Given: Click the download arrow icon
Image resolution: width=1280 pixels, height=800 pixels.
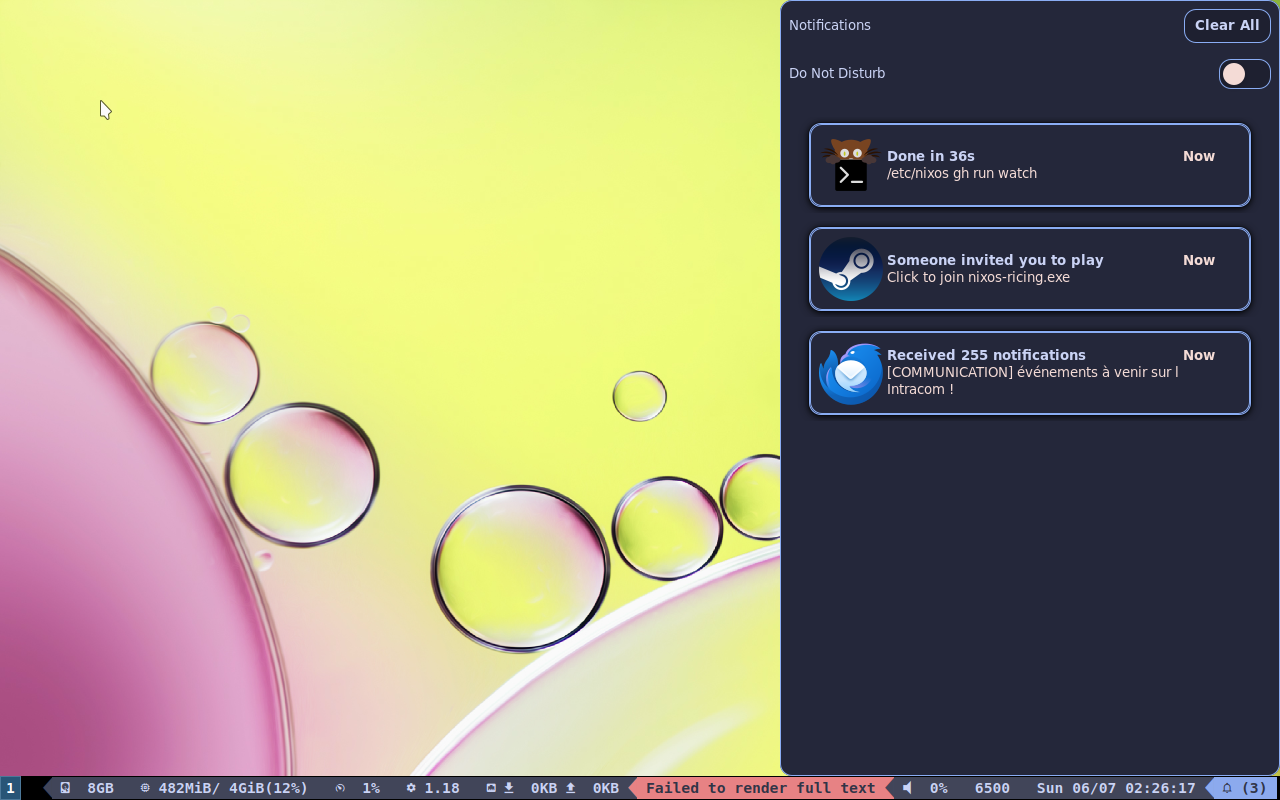Looking at the screenshot, I should pyautogui.click(x=509, y=788).
